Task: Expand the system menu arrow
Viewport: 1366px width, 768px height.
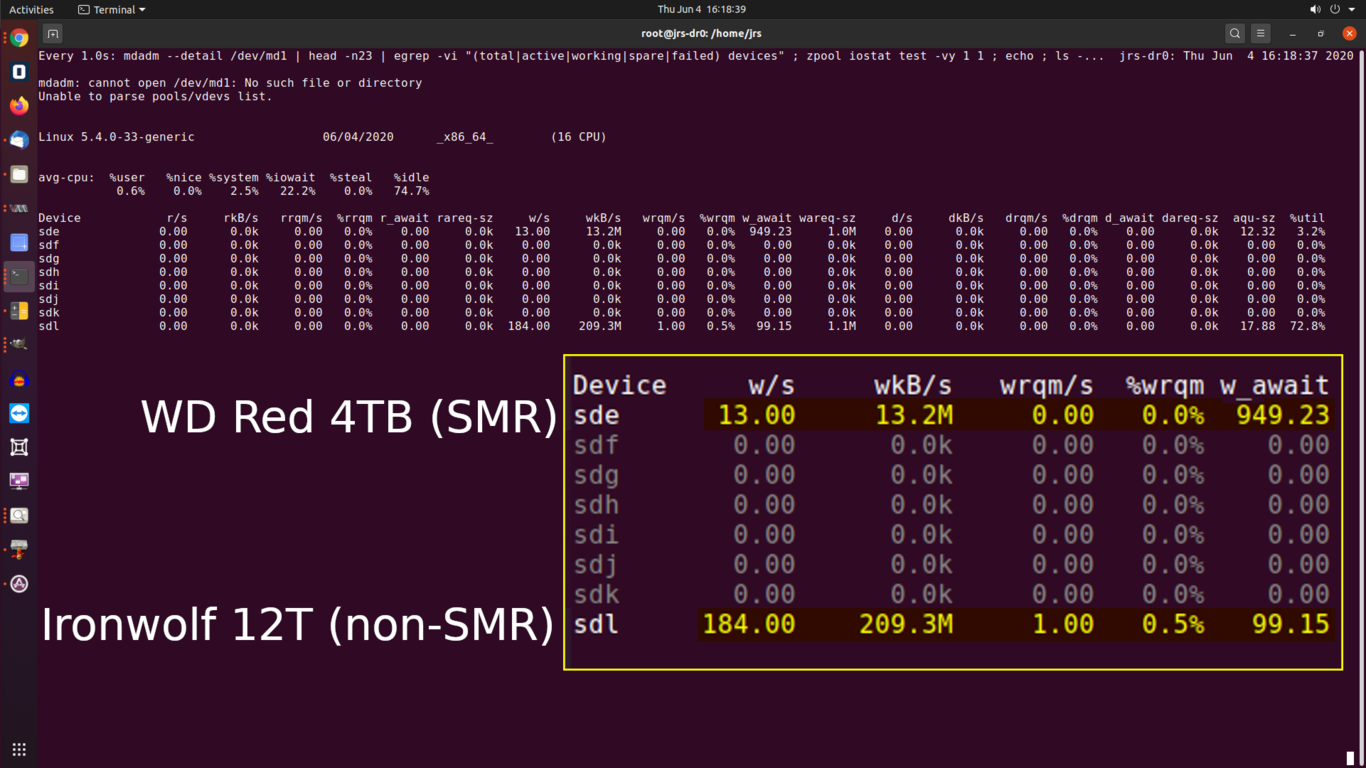Action: (1352, 9)
